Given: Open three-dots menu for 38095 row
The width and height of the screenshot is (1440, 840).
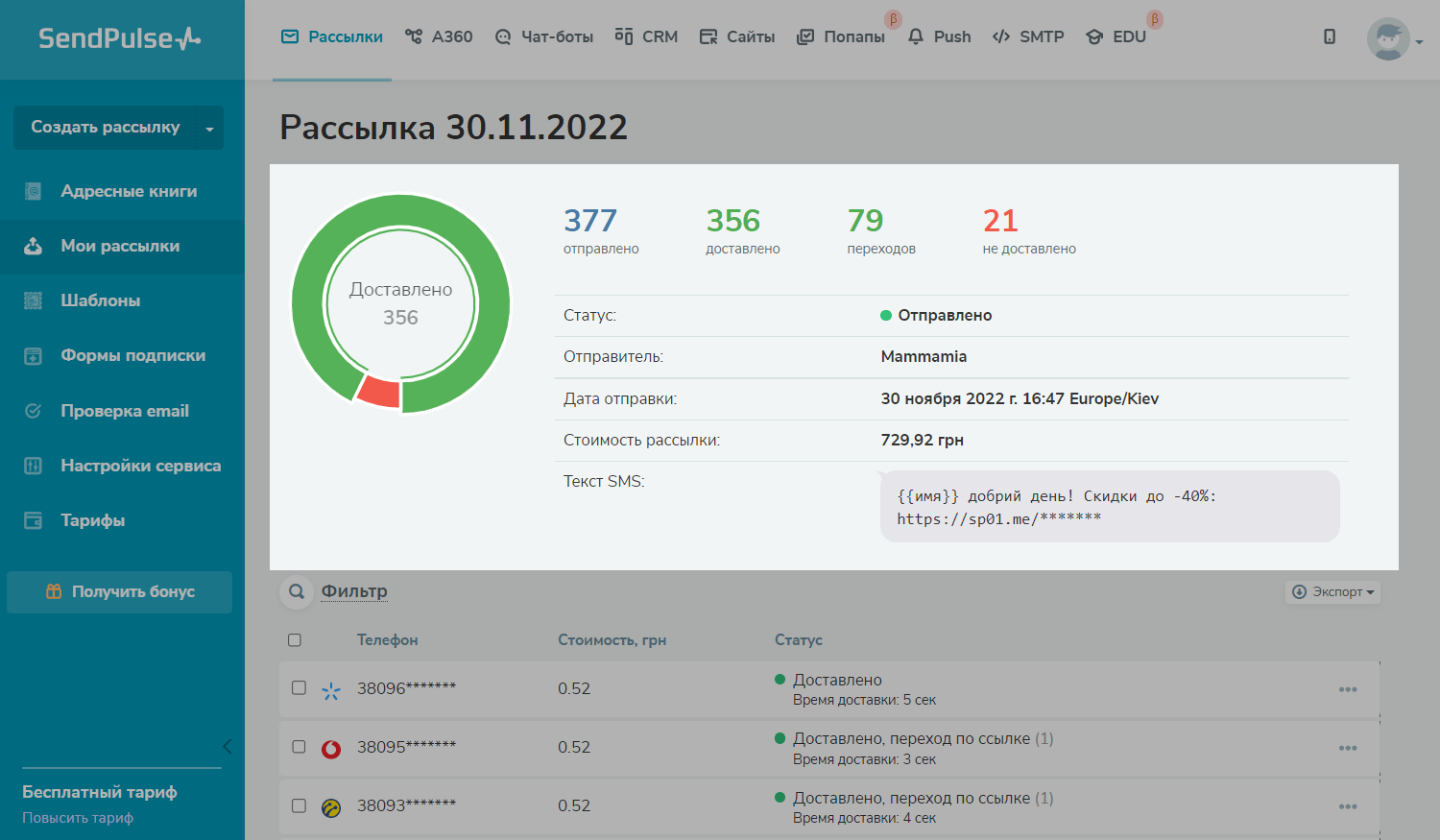Looking at the screenshot, I should pyautogui.click(x=1348, y=748).
